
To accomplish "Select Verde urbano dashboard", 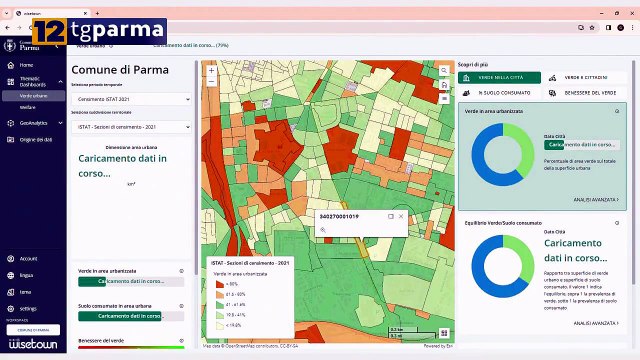I will [33, 96].
